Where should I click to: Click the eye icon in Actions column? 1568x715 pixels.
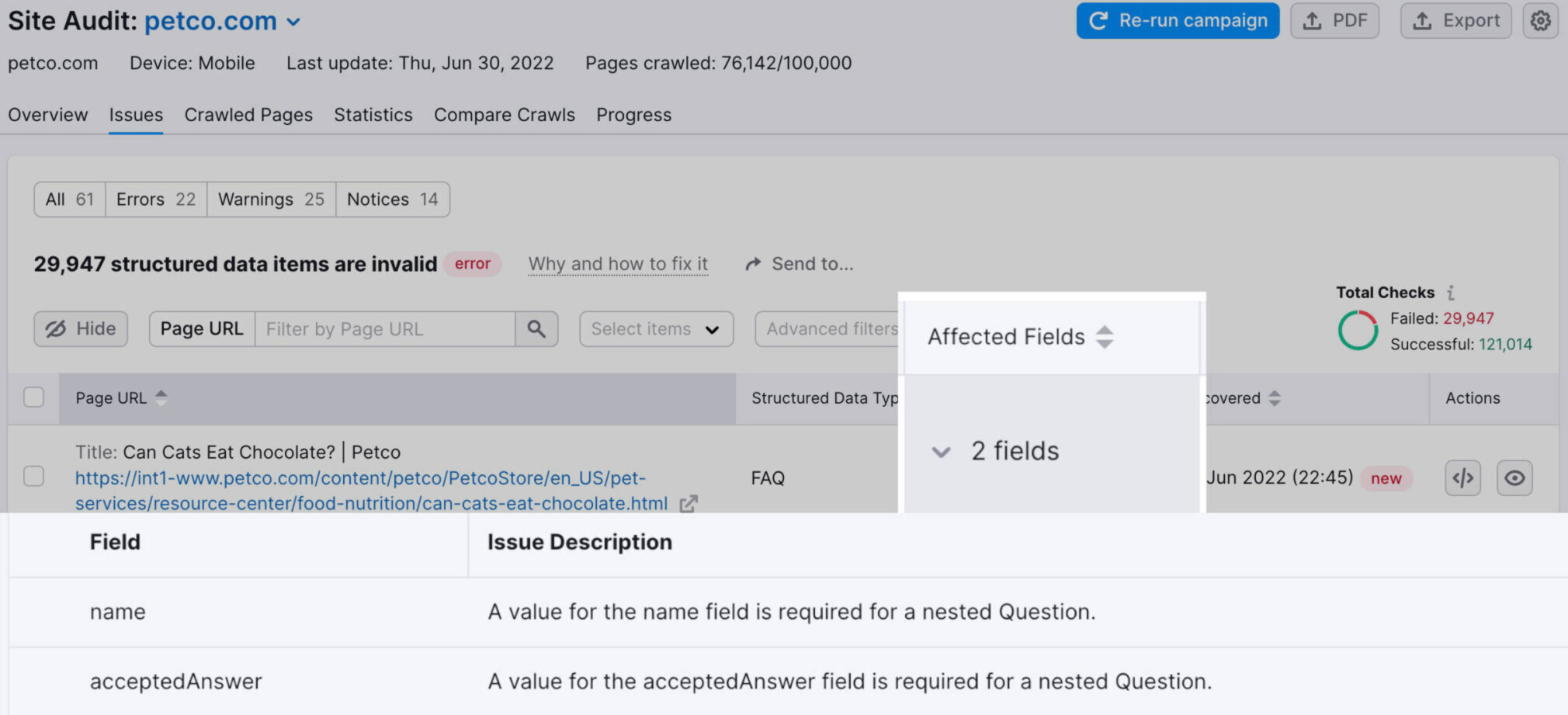[x=1514, y=477]
